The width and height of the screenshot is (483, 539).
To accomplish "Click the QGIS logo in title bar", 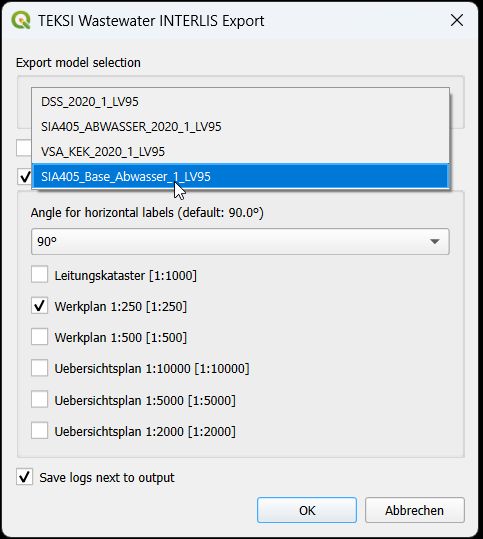I will pyautogui.click(x=21, y=20).
